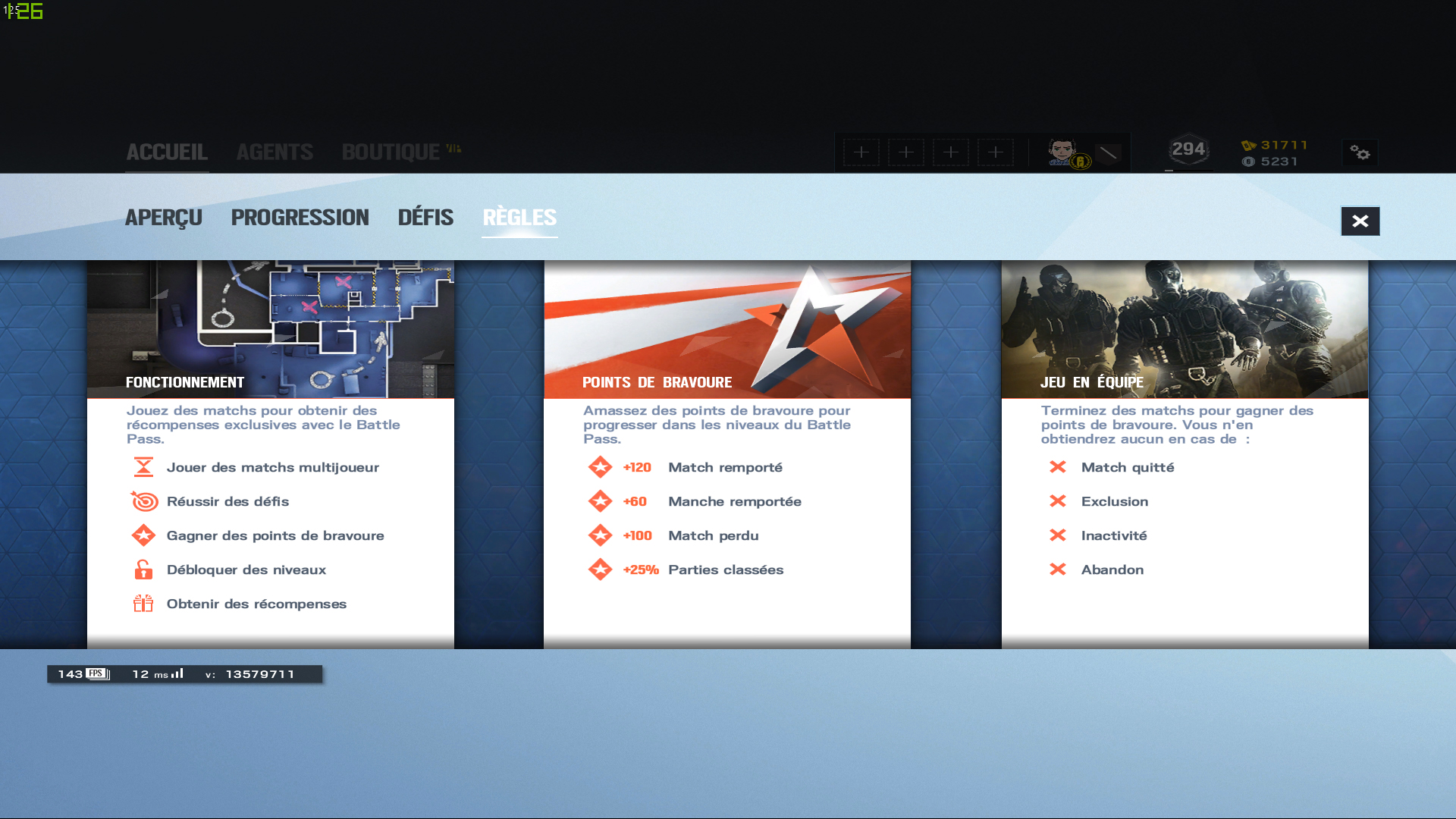Click the 'Match perdu' text
The image size is (1456, 819).
click(x=714, y=536)
